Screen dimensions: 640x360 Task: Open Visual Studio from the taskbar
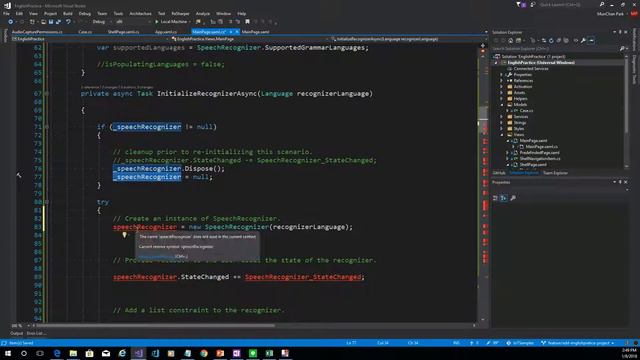[138, 353]
